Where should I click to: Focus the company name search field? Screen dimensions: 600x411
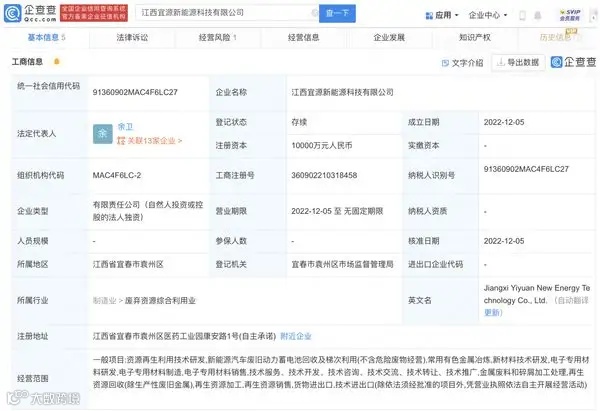(226, 13)
